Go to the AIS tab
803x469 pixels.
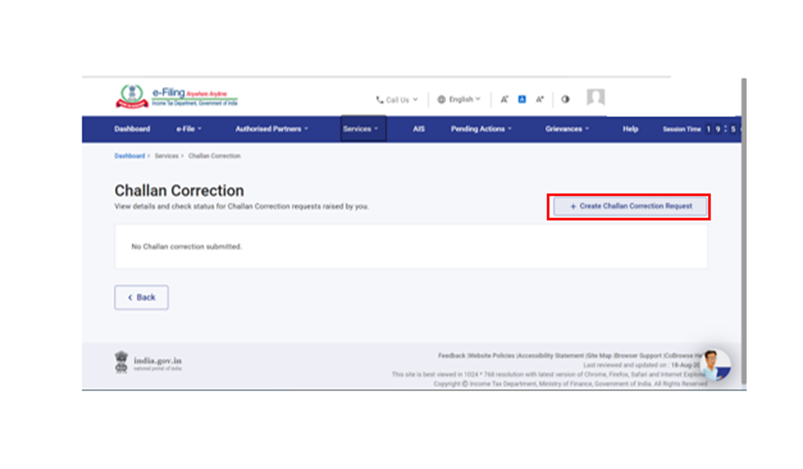click(x=419, y=129)
